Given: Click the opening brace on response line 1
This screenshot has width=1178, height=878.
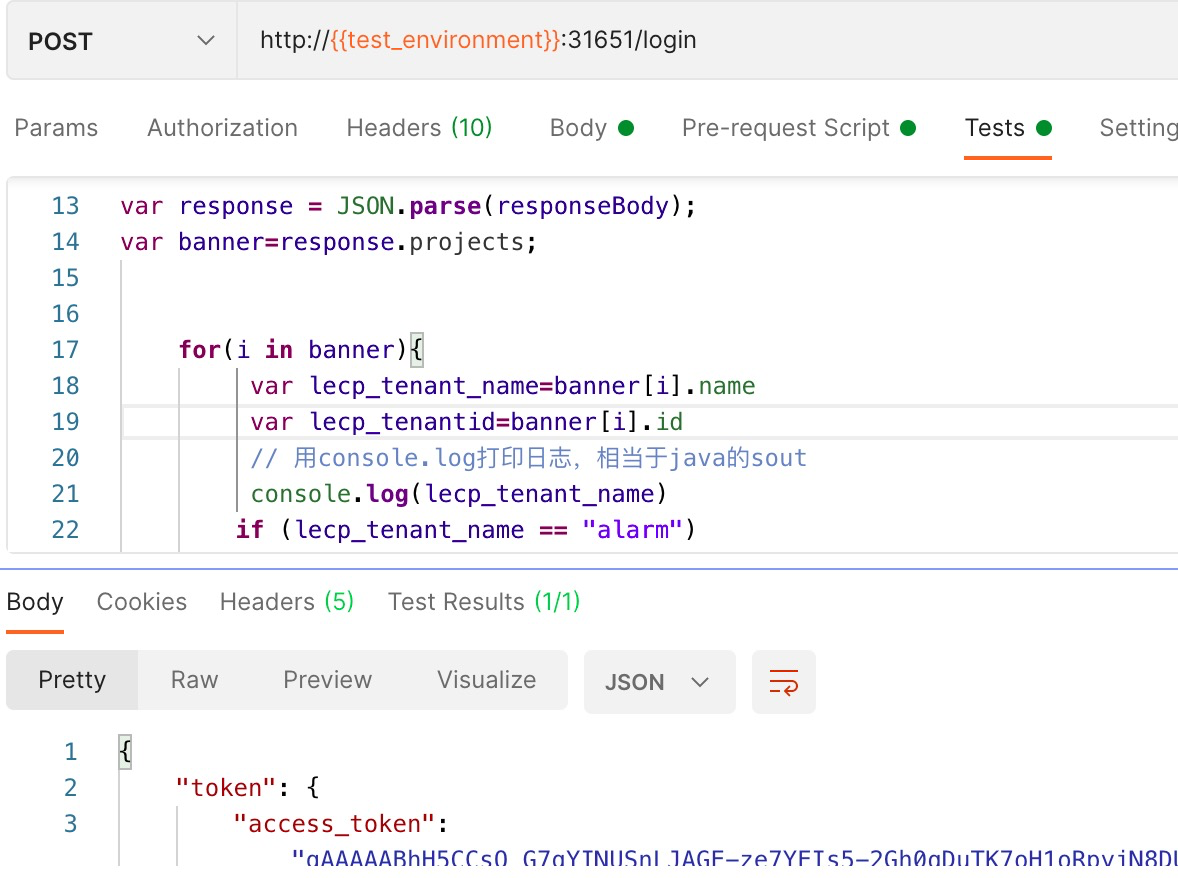Looking at the screenshot, I should point(125,752).
